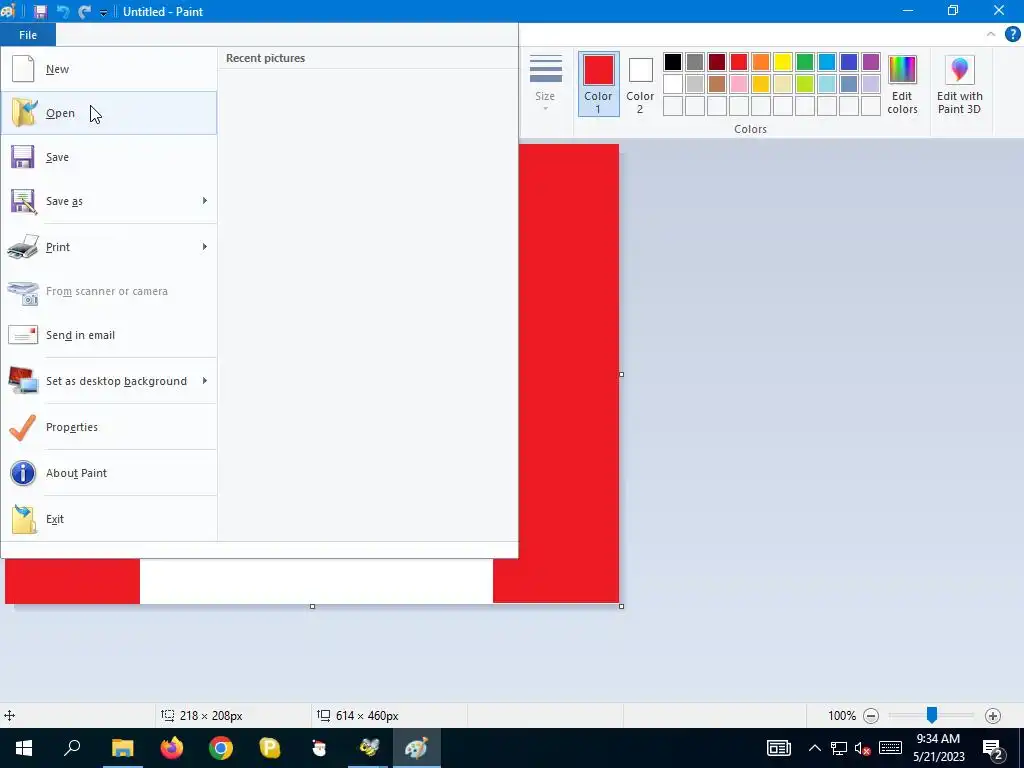Select Color 1 foreground button
Image resolution: width=1024 pixels, height=768 pixels.
[x=598, y=84]
